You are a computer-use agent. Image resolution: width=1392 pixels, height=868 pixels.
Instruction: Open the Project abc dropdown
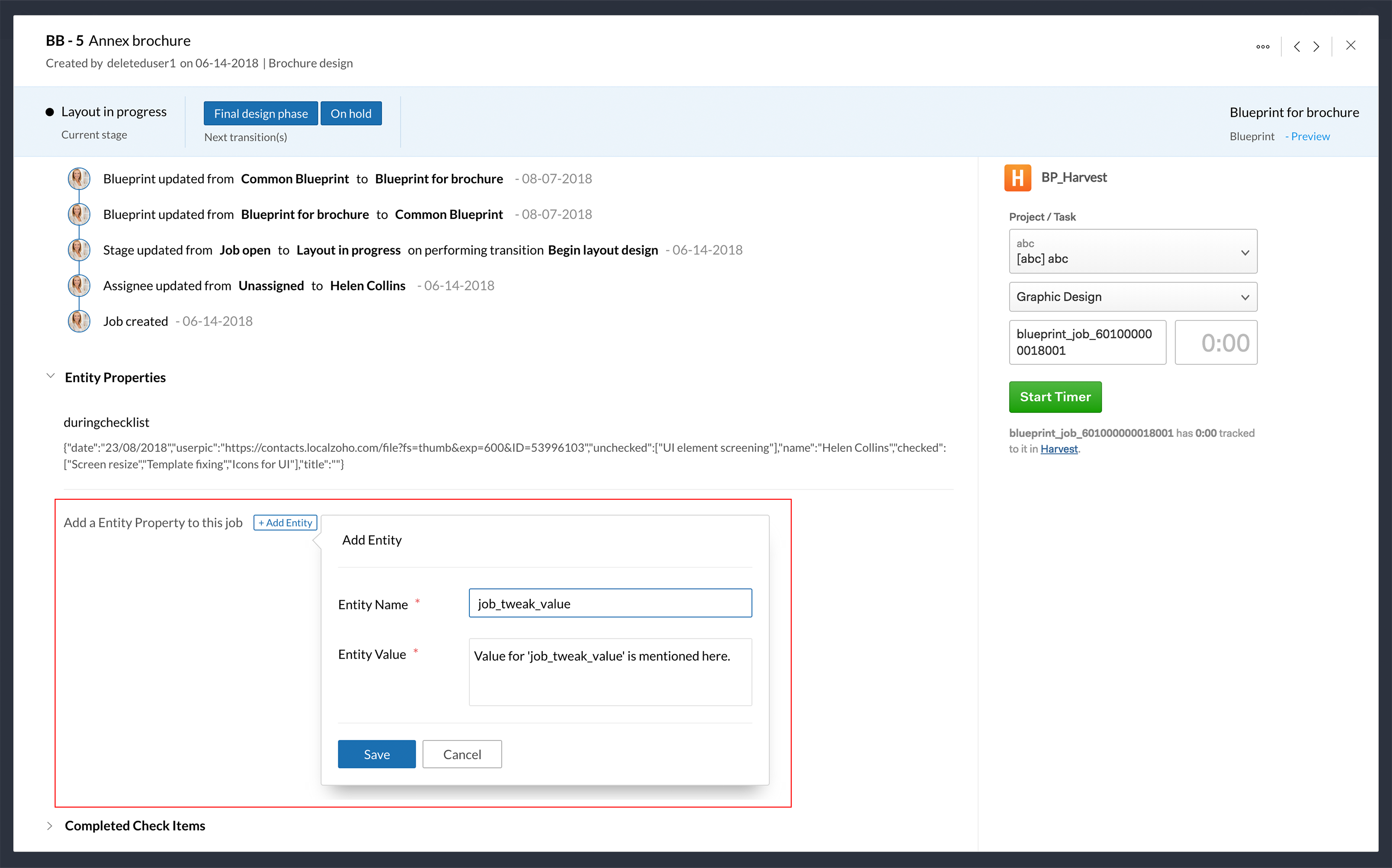coord(1132,251)
